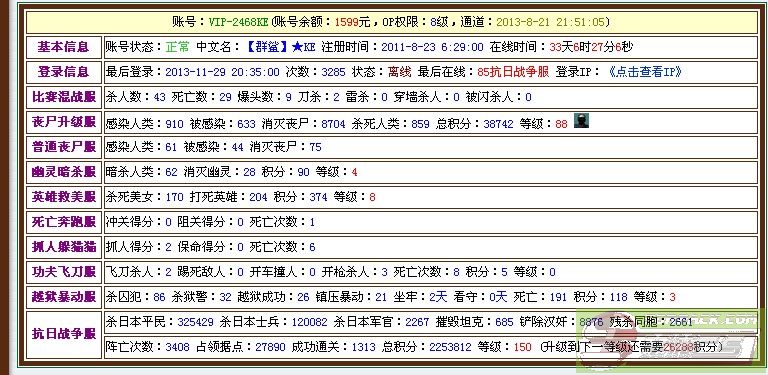Select the 英雄救美服 row header
This screenshot has width=768, height=375.
(x=64, y=197)
